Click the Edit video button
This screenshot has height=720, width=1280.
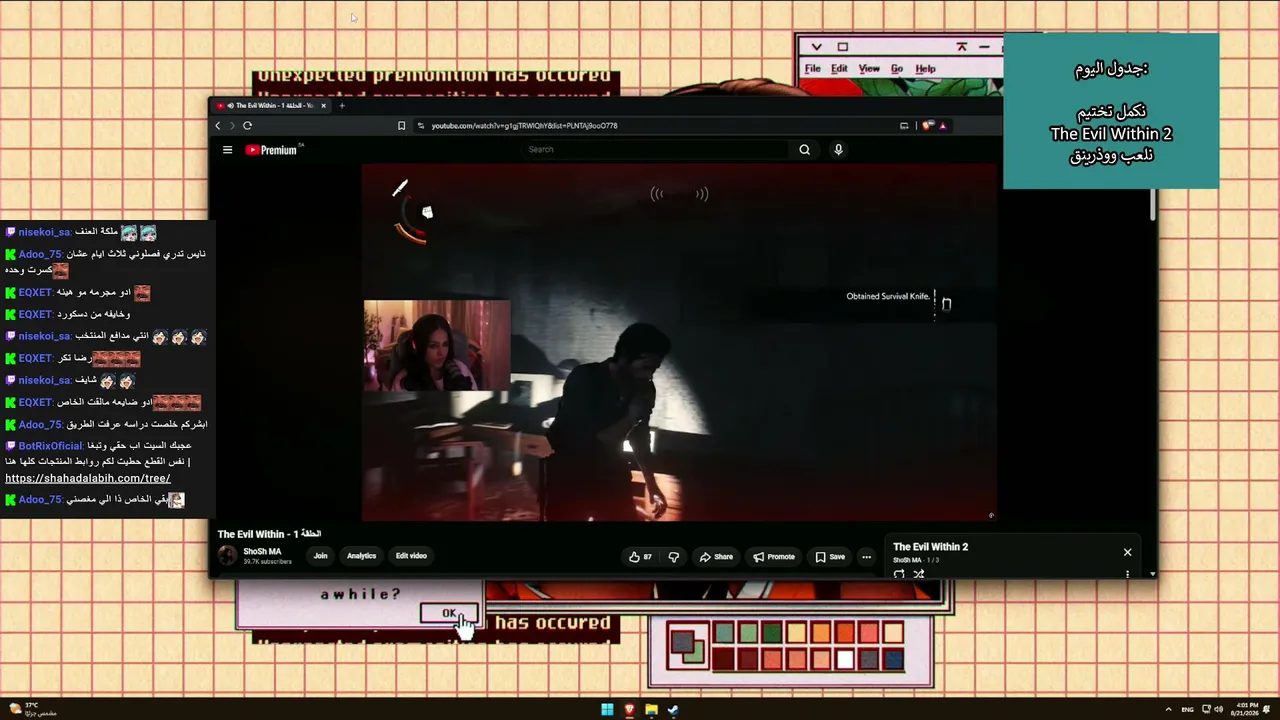[x=411, y=556]
